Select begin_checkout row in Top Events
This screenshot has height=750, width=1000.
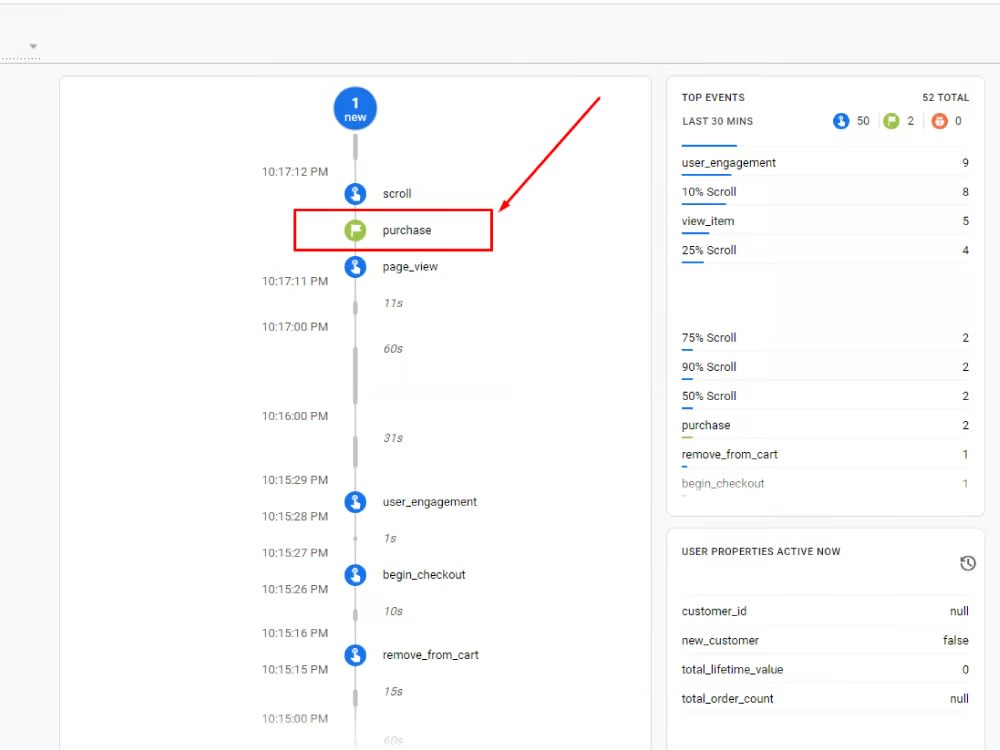click(x=825, y=484)
